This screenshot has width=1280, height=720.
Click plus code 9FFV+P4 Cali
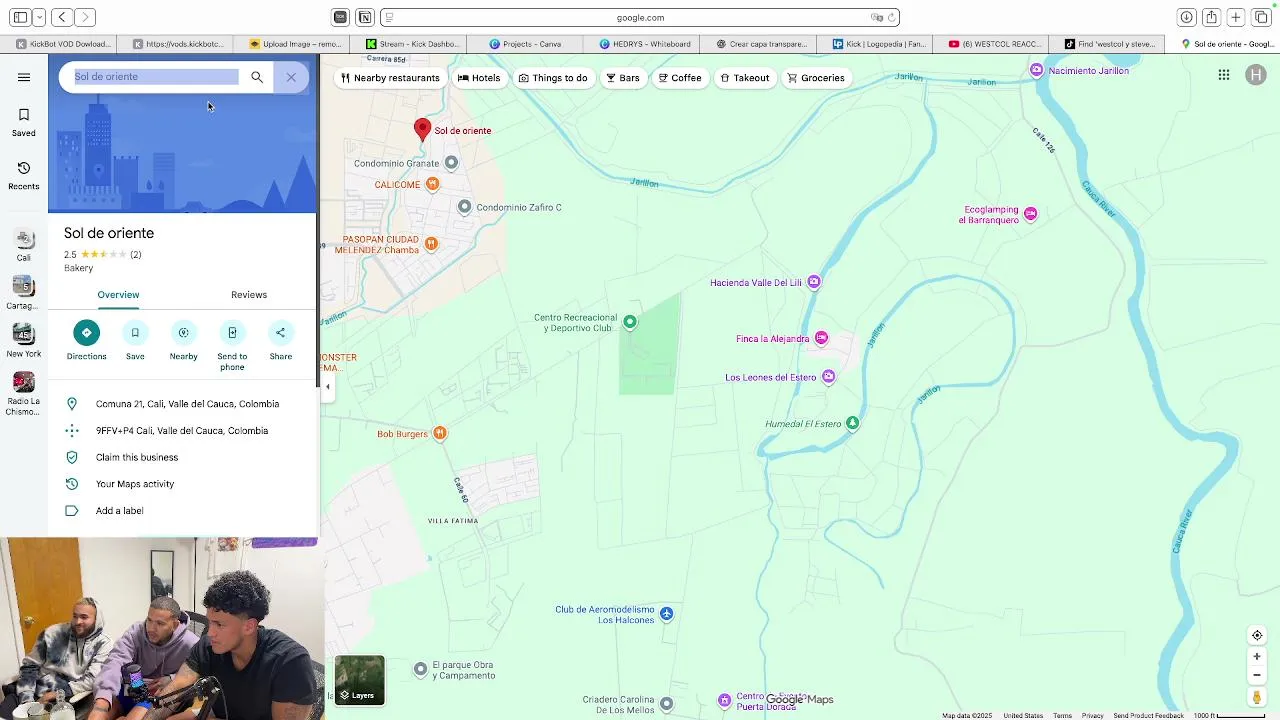pyautogui.click(x=183, y=431)
